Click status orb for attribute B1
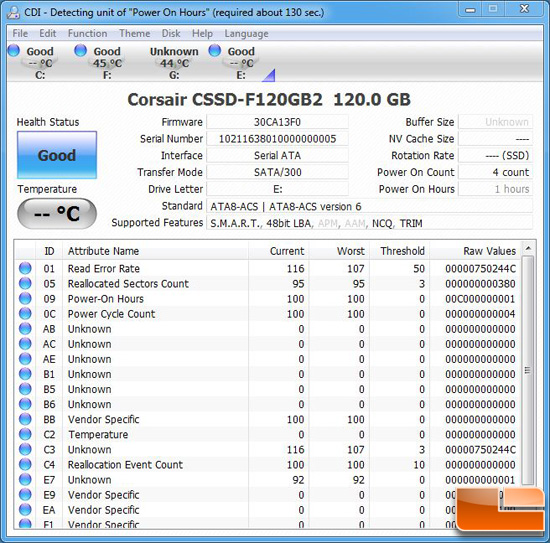550x543 pixels. 25,374
